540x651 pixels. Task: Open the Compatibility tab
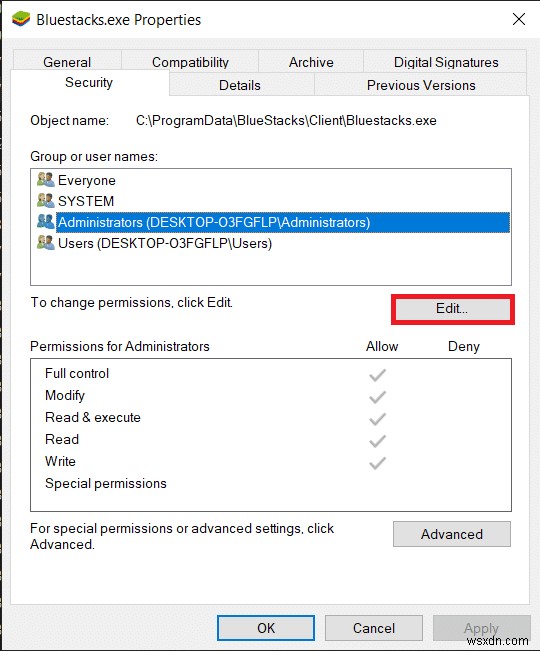[x=190, y=62]
